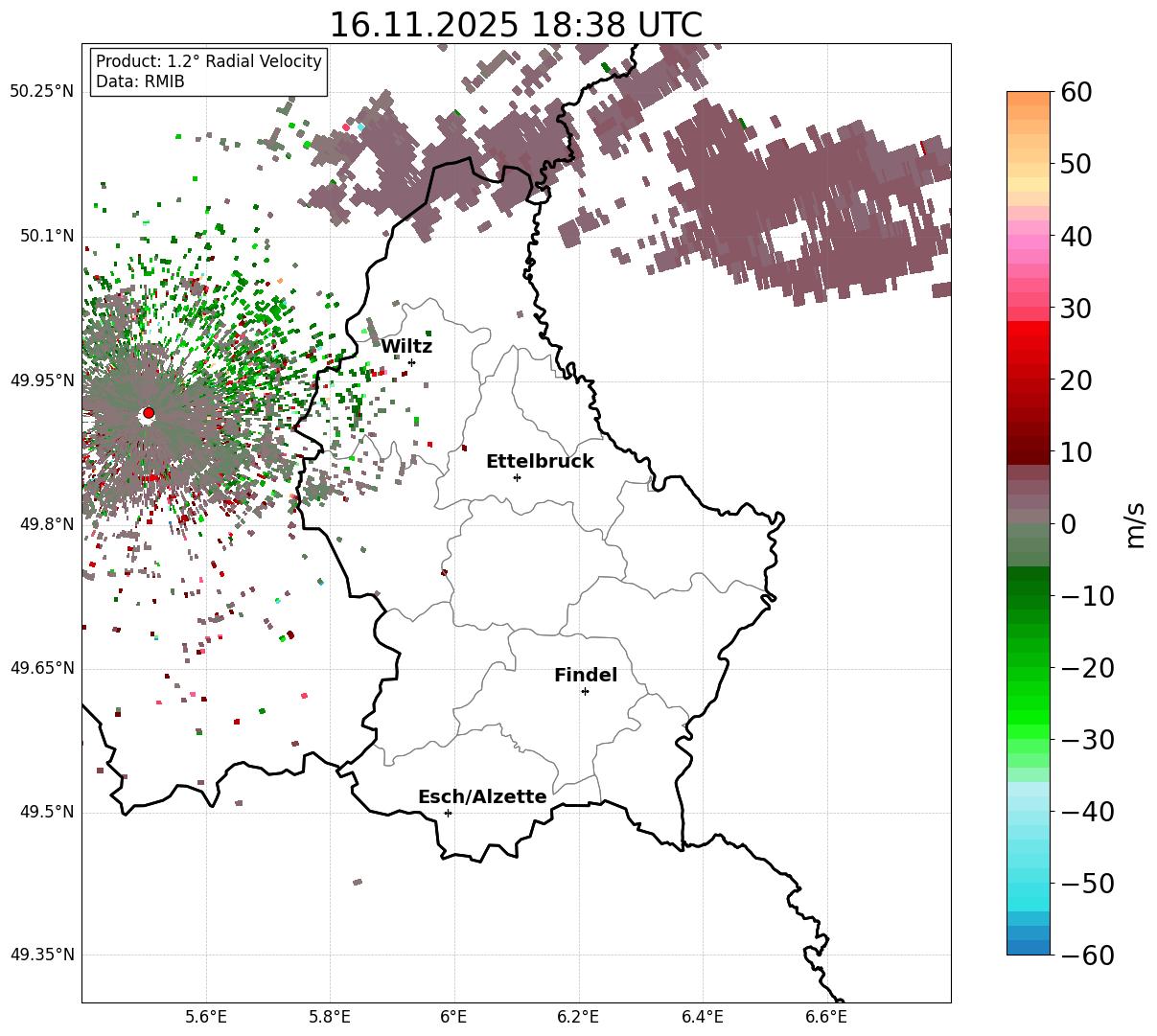Click the 50.25°N latitude label

point(42,92)
